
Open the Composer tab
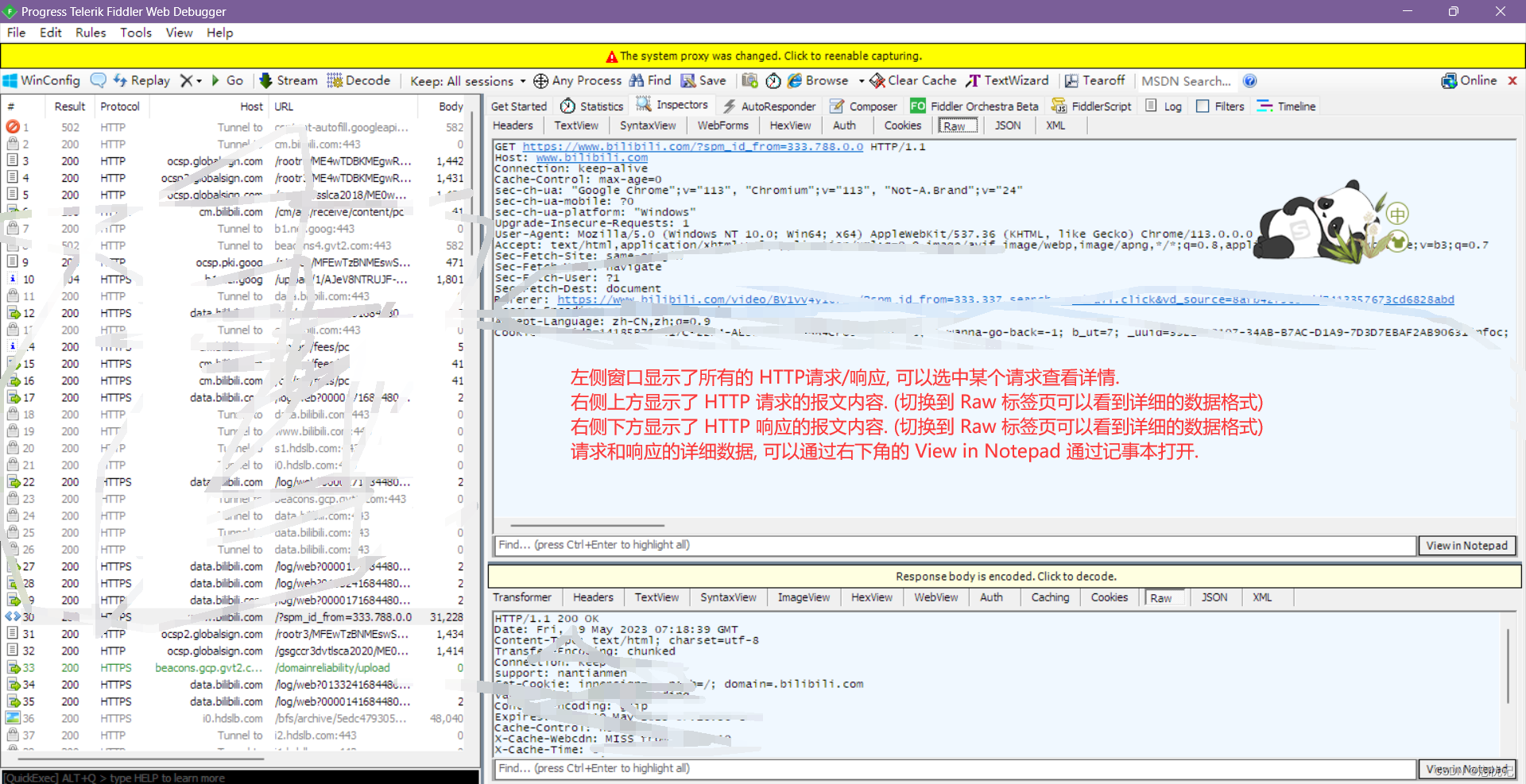coord(864,106)
